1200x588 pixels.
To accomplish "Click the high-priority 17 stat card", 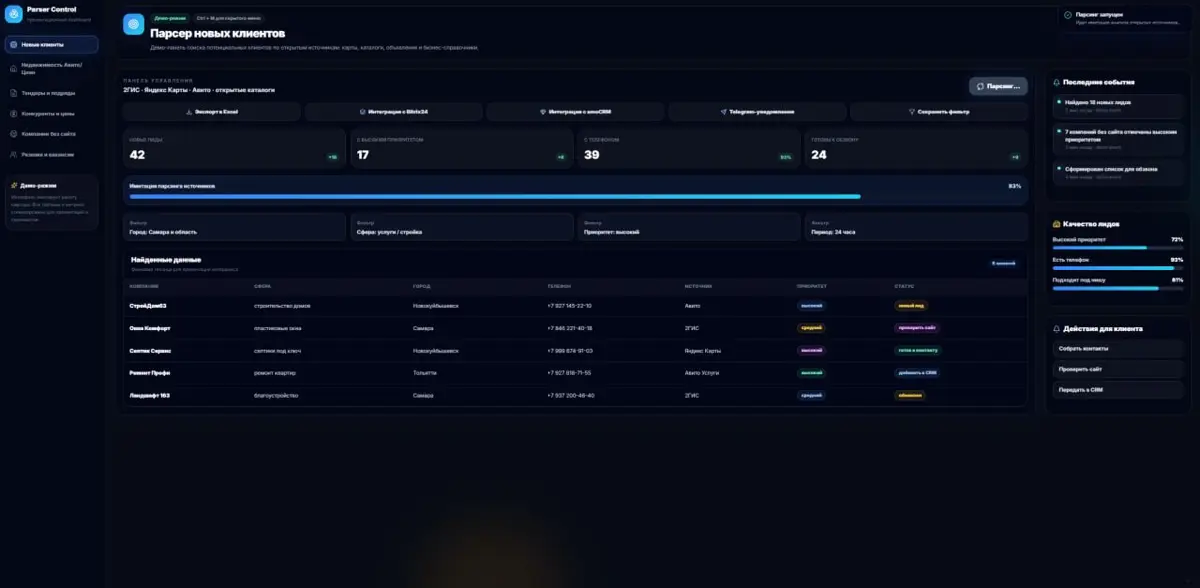I will pos(462,149).
